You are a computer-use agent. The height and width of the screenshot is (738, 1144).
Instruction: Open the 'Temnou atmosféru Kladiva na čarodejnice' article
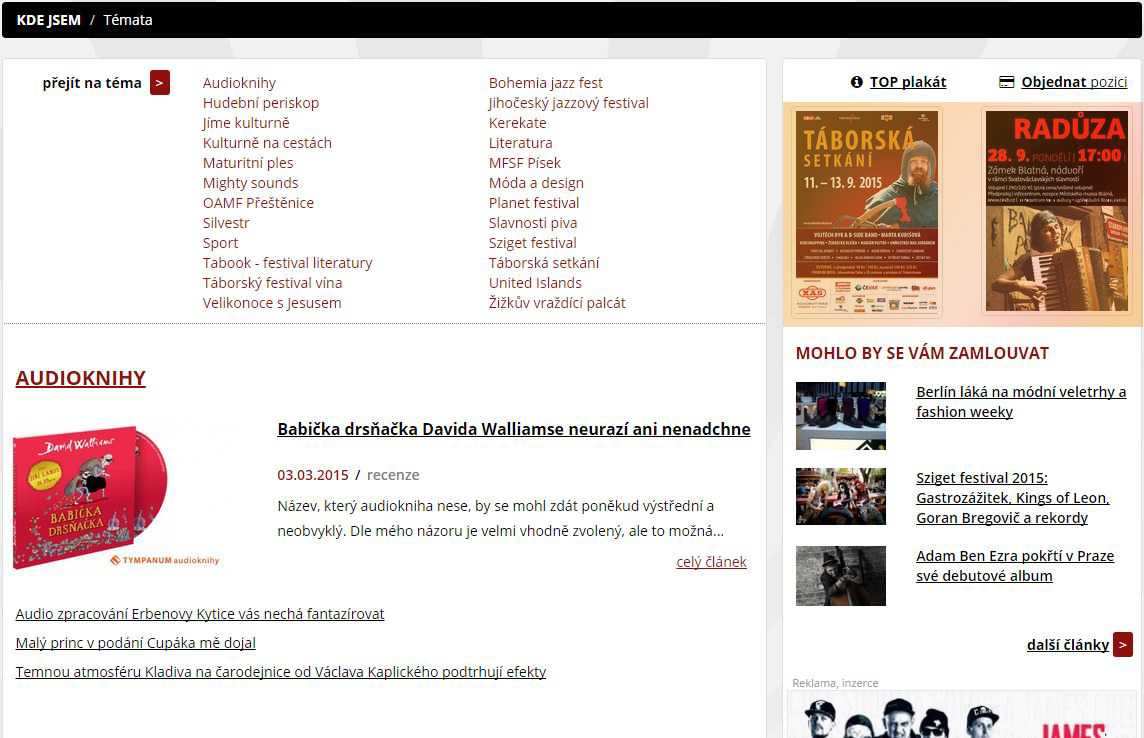tap(281, 672)
